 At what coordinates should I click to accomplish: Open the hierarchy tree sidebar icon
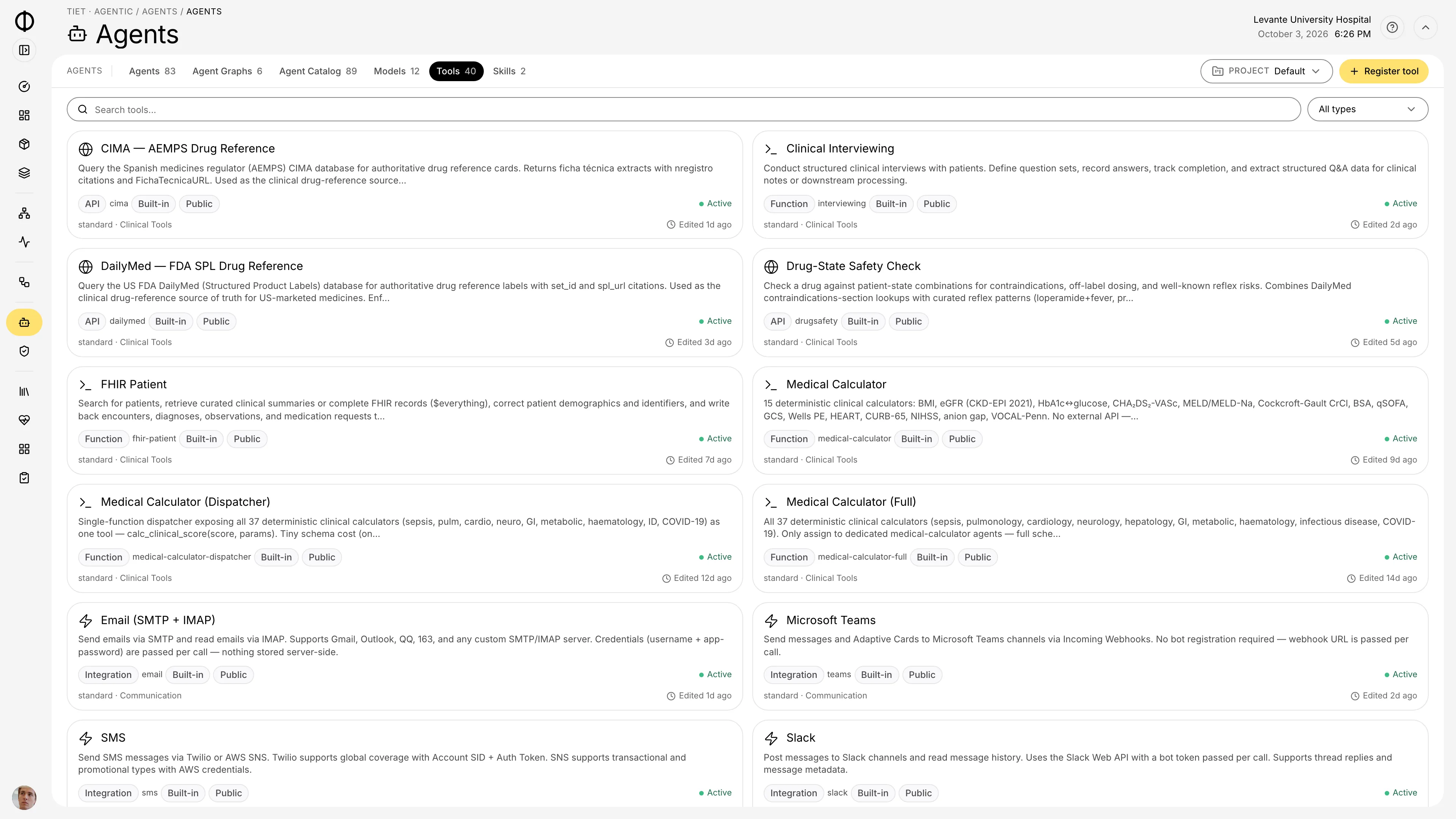click(24, 213)
